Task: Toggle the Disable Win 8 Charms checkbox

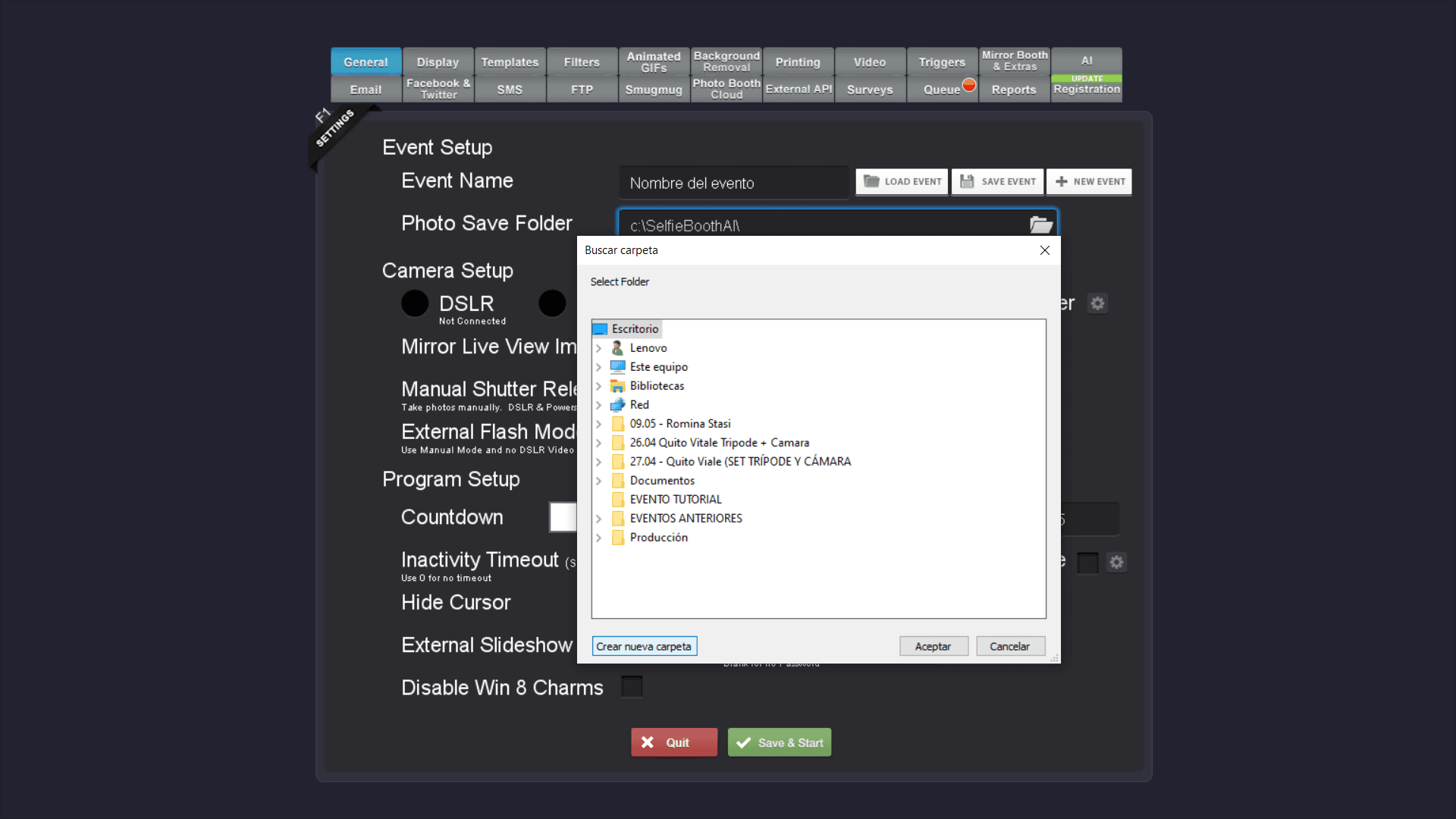Action: 632,686
